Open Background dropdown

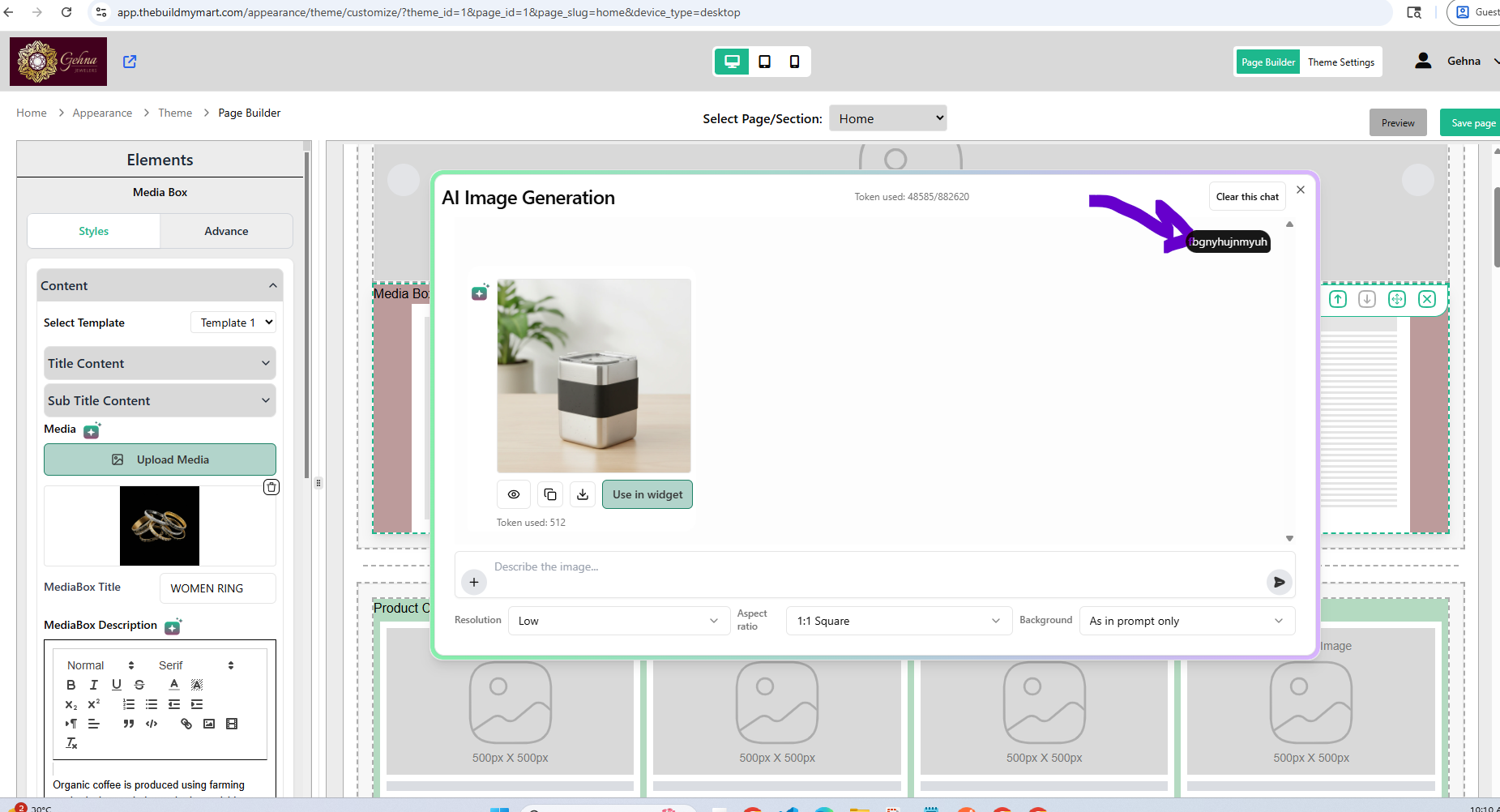[x=1187, y=621]
